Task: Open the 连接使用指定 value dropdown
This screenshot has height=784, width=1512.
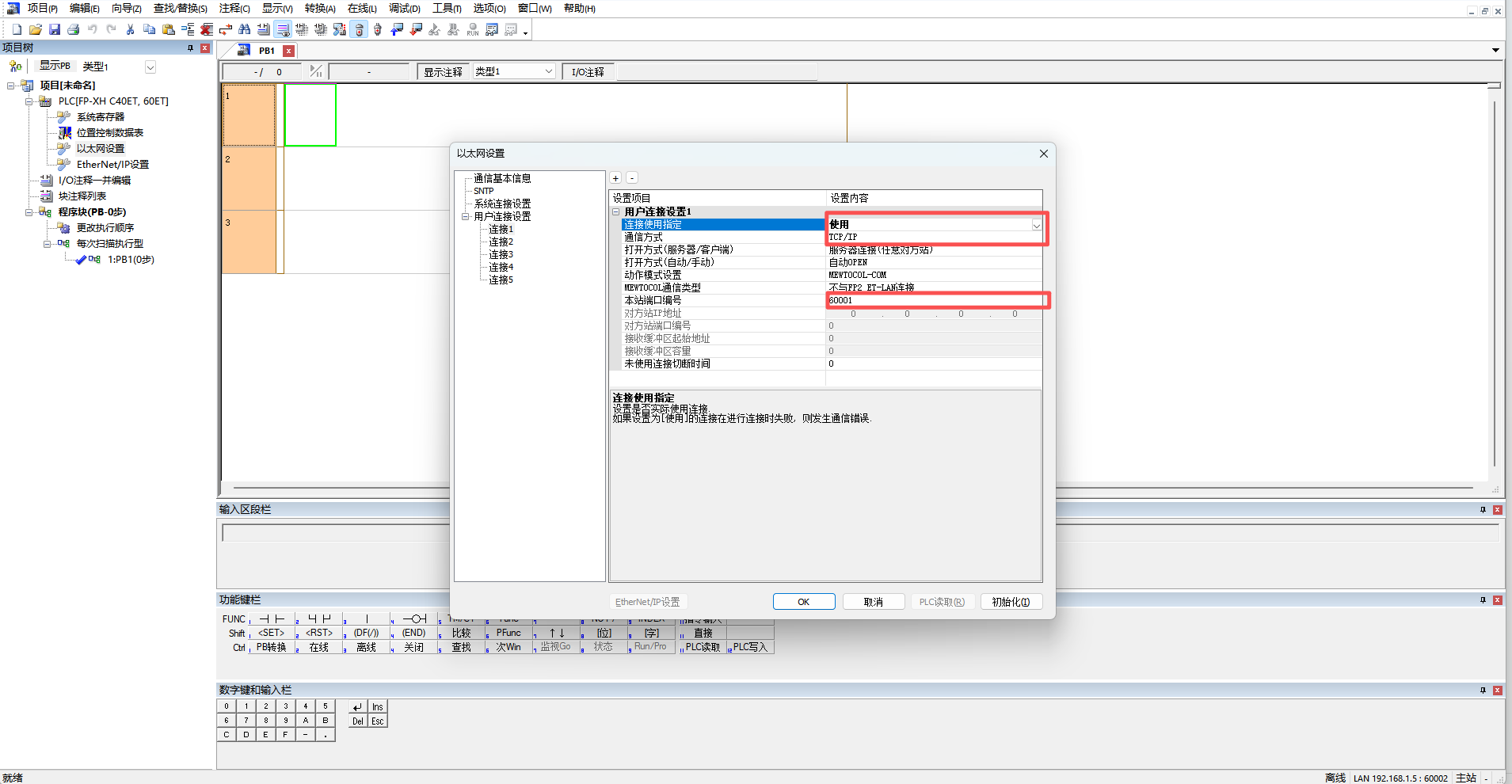Action: point(1036,225)
